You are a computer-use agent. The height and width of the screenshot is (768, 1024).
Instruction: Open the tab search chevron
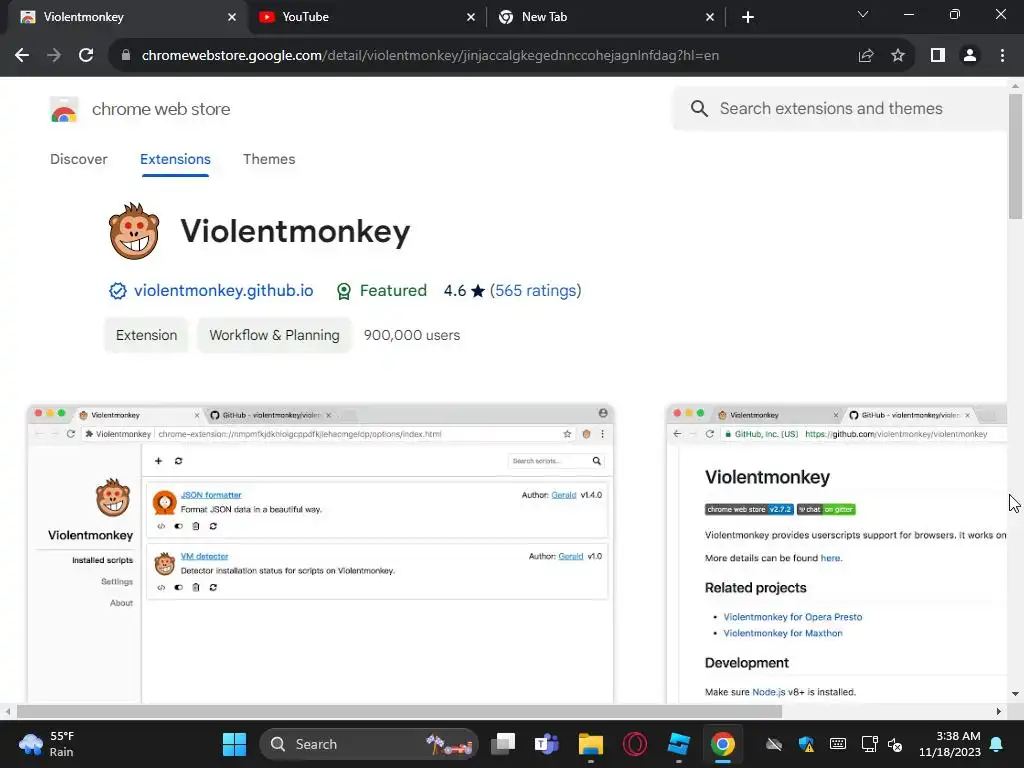(863, 14)
